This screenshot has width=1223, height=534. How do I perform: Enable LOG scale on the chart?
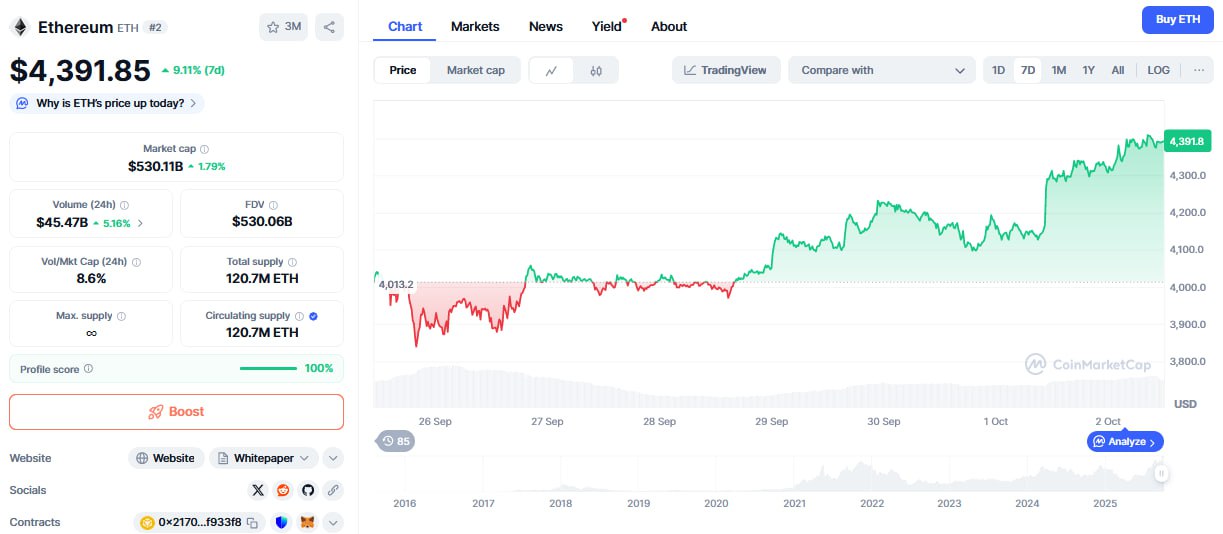[x=1158, y=70]
